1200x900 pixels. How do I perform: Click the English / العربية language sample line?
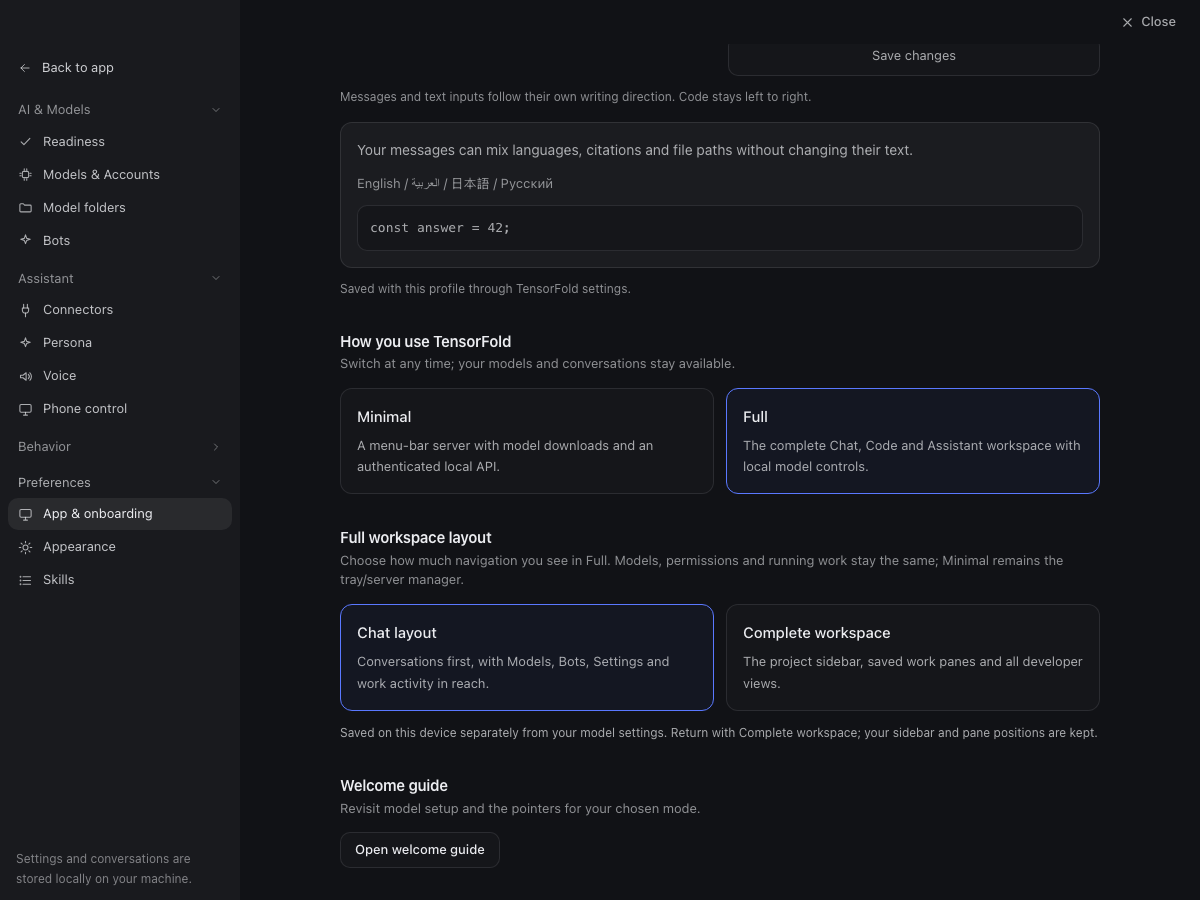pos(455,184)
